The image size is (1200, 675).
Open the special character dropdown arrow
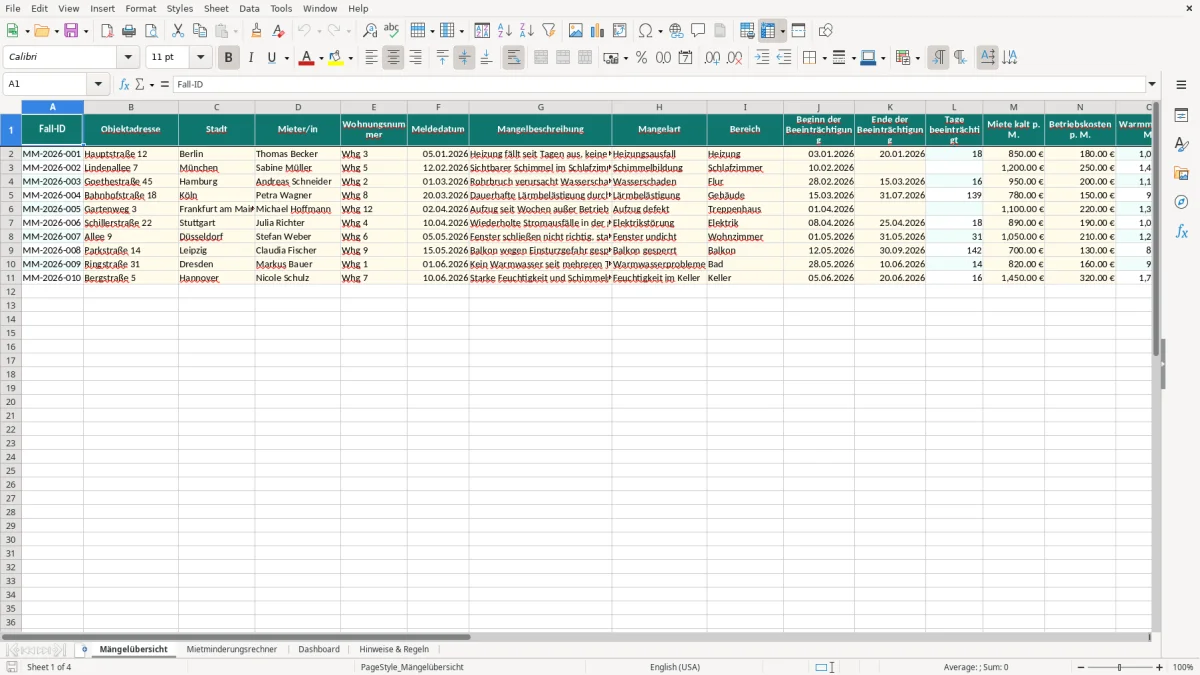pos(660,31)
